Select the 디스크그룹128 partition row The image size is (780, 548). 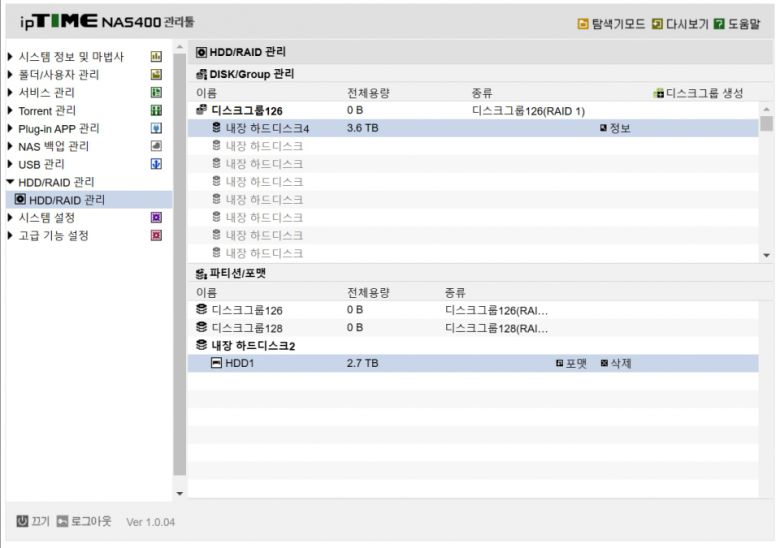473,328
